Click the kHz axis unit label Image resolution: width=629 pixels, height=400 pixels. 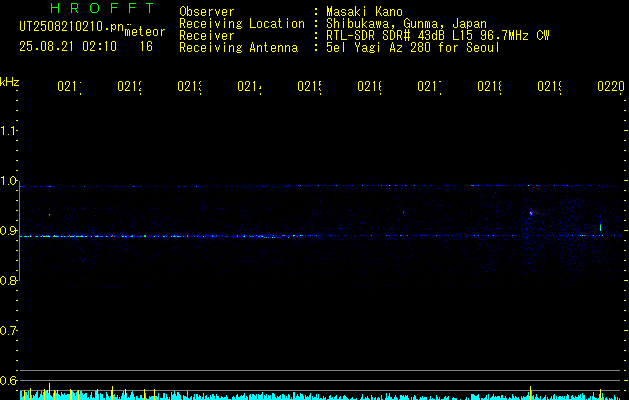(10, 82)
